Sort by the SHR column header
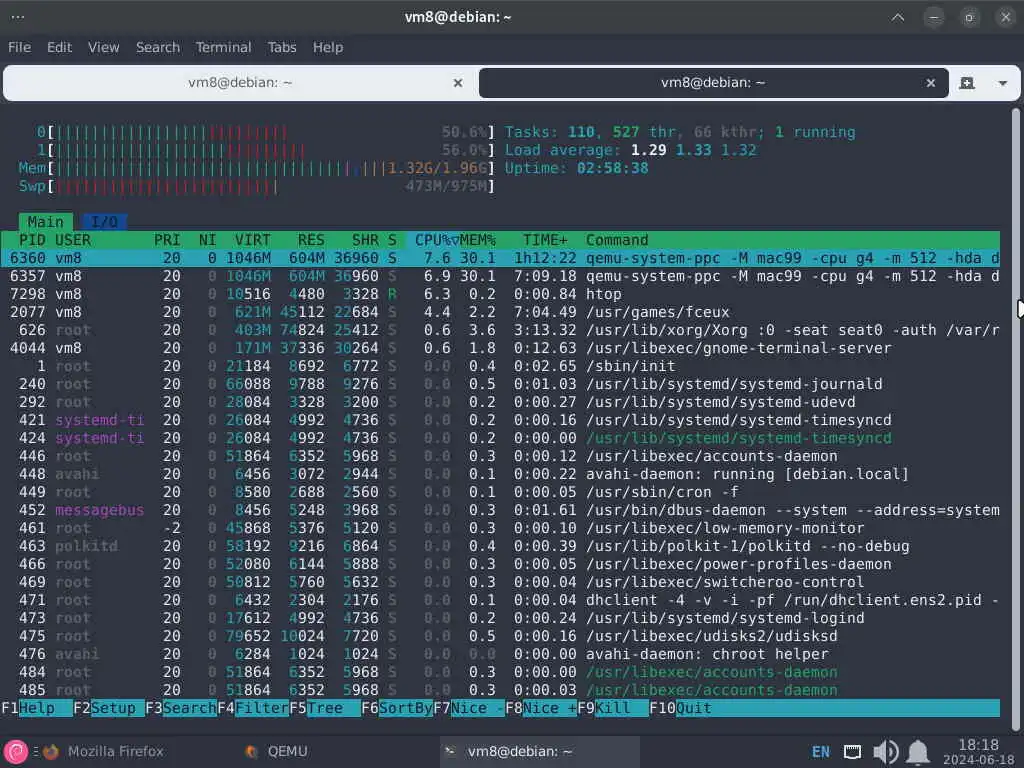This screenshot has height=768, width=1024. (x=365, y=240)
